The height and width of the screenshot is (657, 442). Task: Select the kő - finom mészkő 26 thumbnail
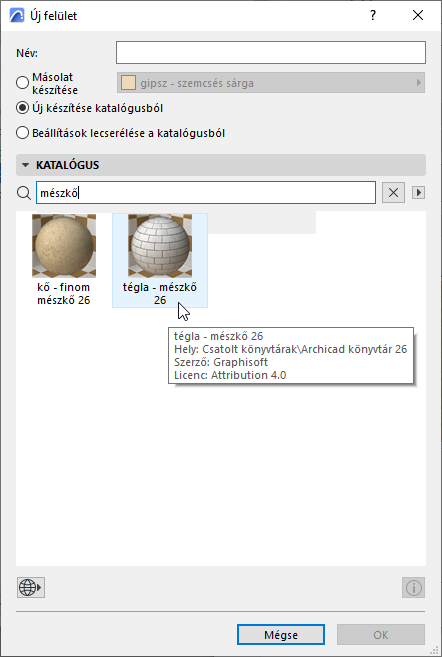[64, 246]
